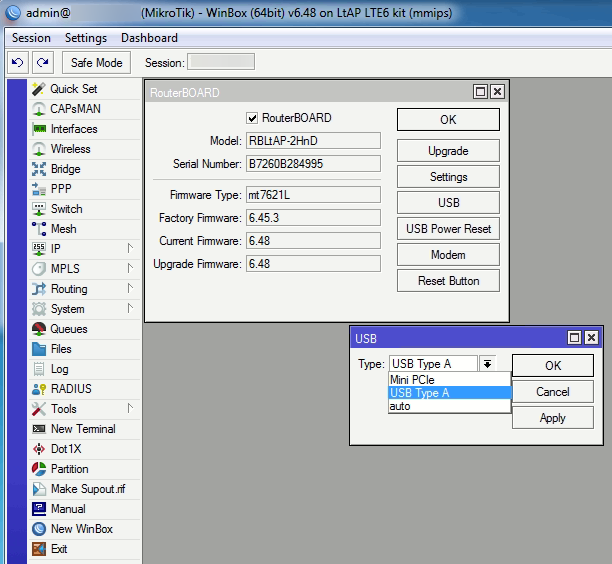Click the Upgrade button
This screenshot has height=564, width=612.
[x=448, y=151]
